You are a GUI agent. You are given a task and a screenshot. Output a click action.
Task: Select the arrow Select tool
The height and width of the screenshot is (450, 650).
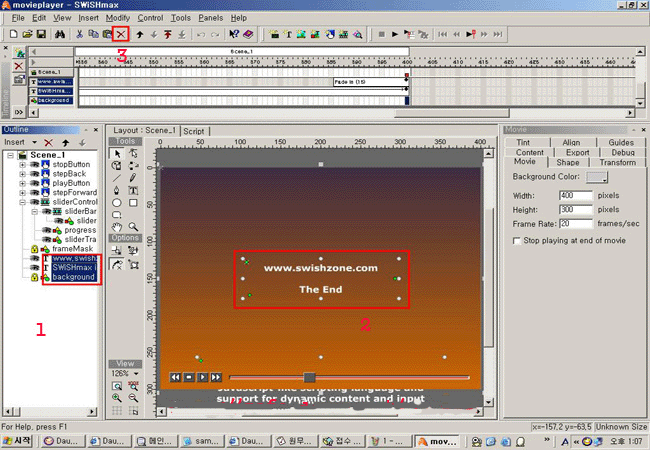click(117, 154)
